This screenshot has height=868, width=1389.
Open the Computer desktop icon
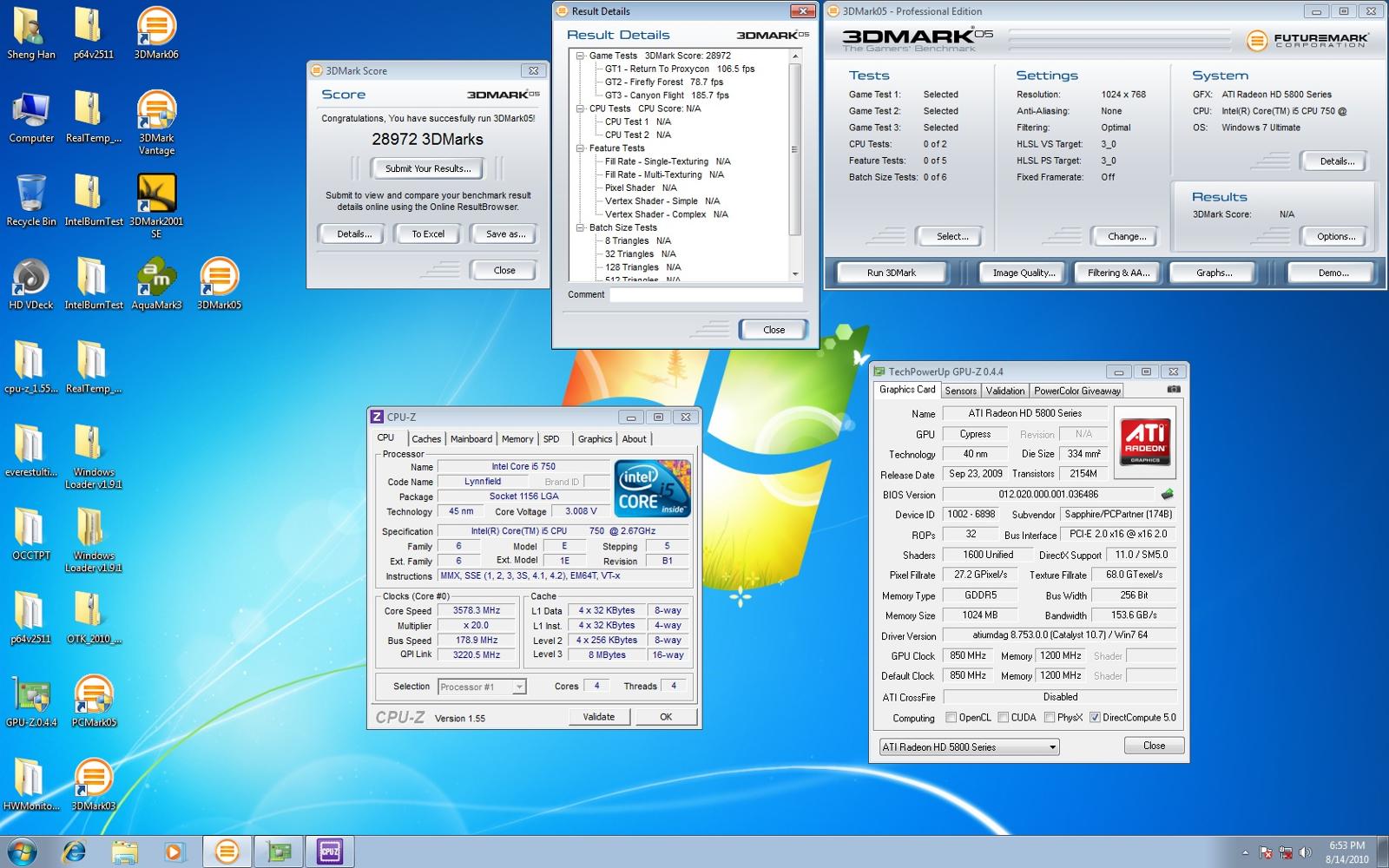click(31, 116)
